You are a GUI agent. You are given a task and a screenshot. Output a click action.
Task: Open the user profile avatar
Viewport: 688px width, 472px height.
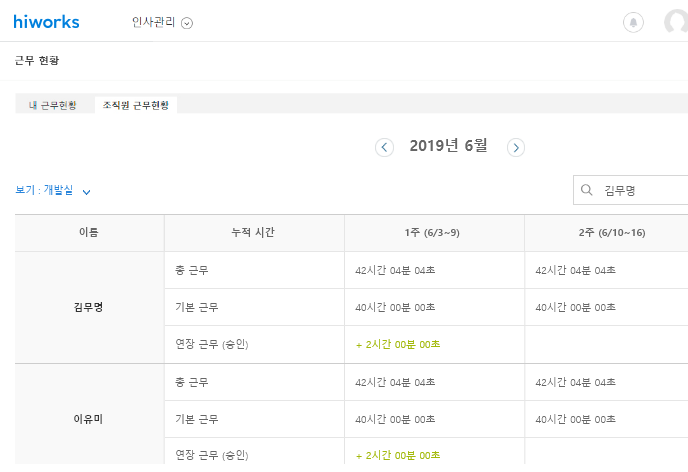(x=677, y=22)
